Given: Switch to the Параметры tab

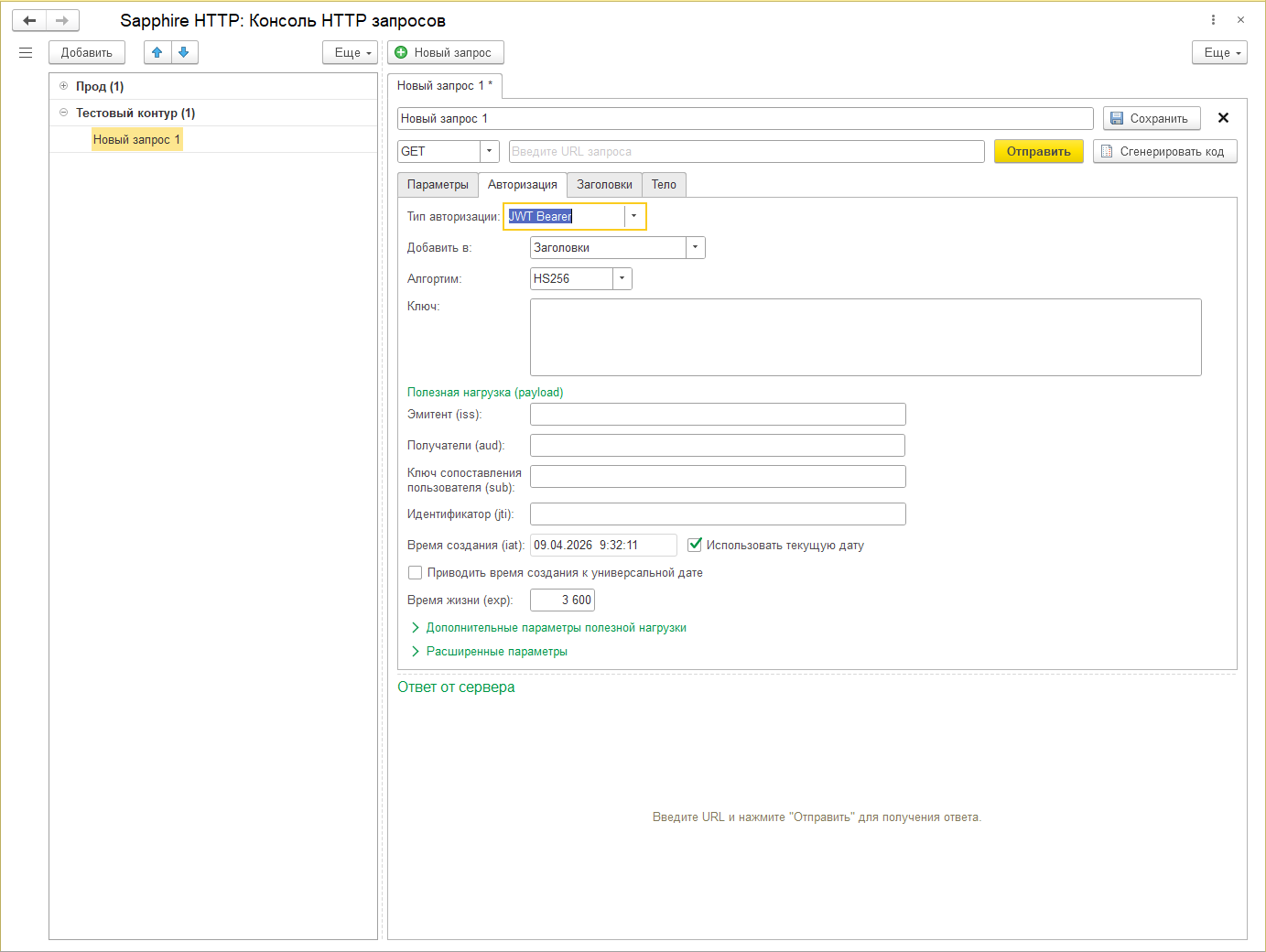Looking at the screenshot, I should click(438, 185).
